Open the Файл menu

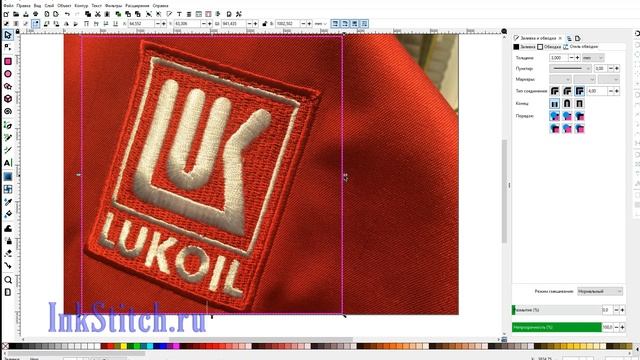(8, 6)
